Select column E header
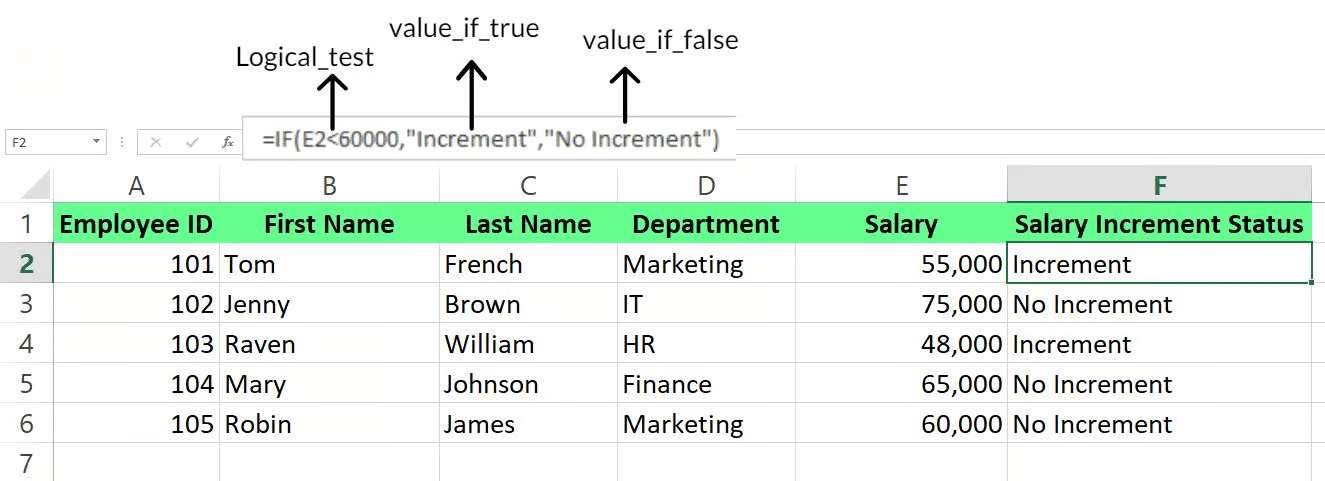Screen dimensions: 1325x481 (901, 185)
